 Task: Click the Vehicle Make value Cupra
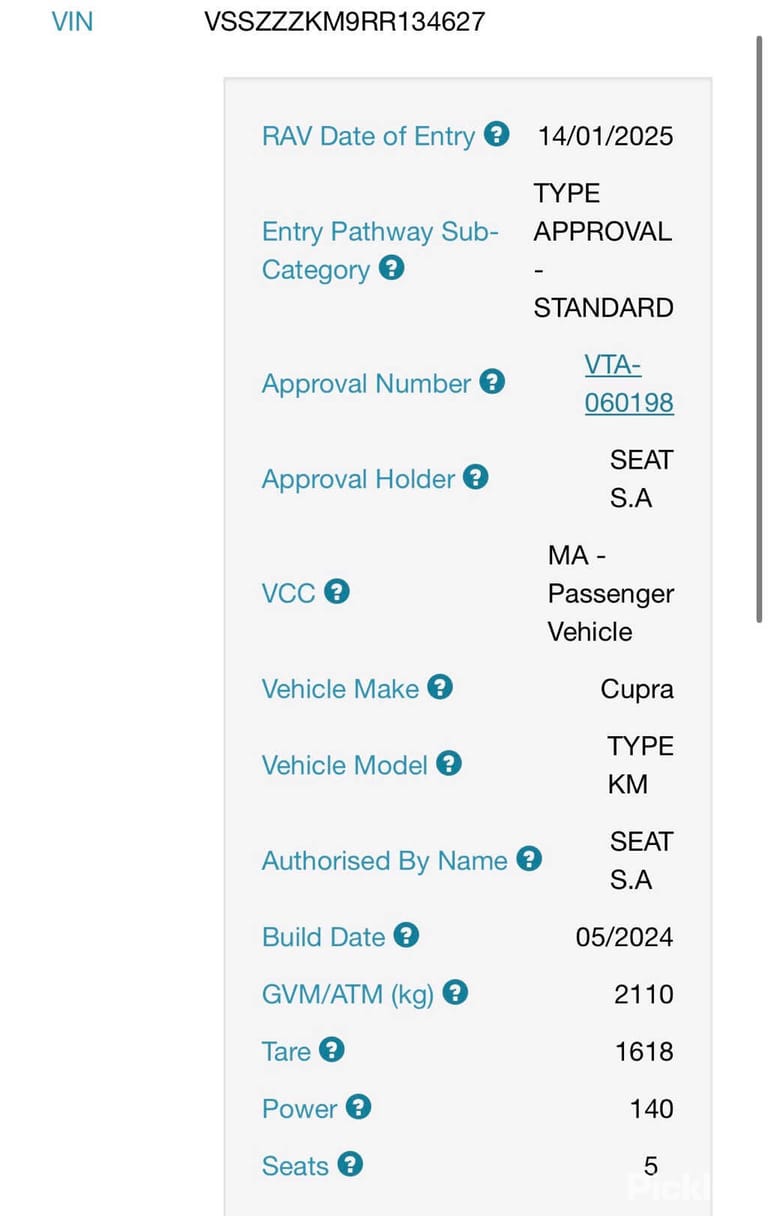coord(637,689)
